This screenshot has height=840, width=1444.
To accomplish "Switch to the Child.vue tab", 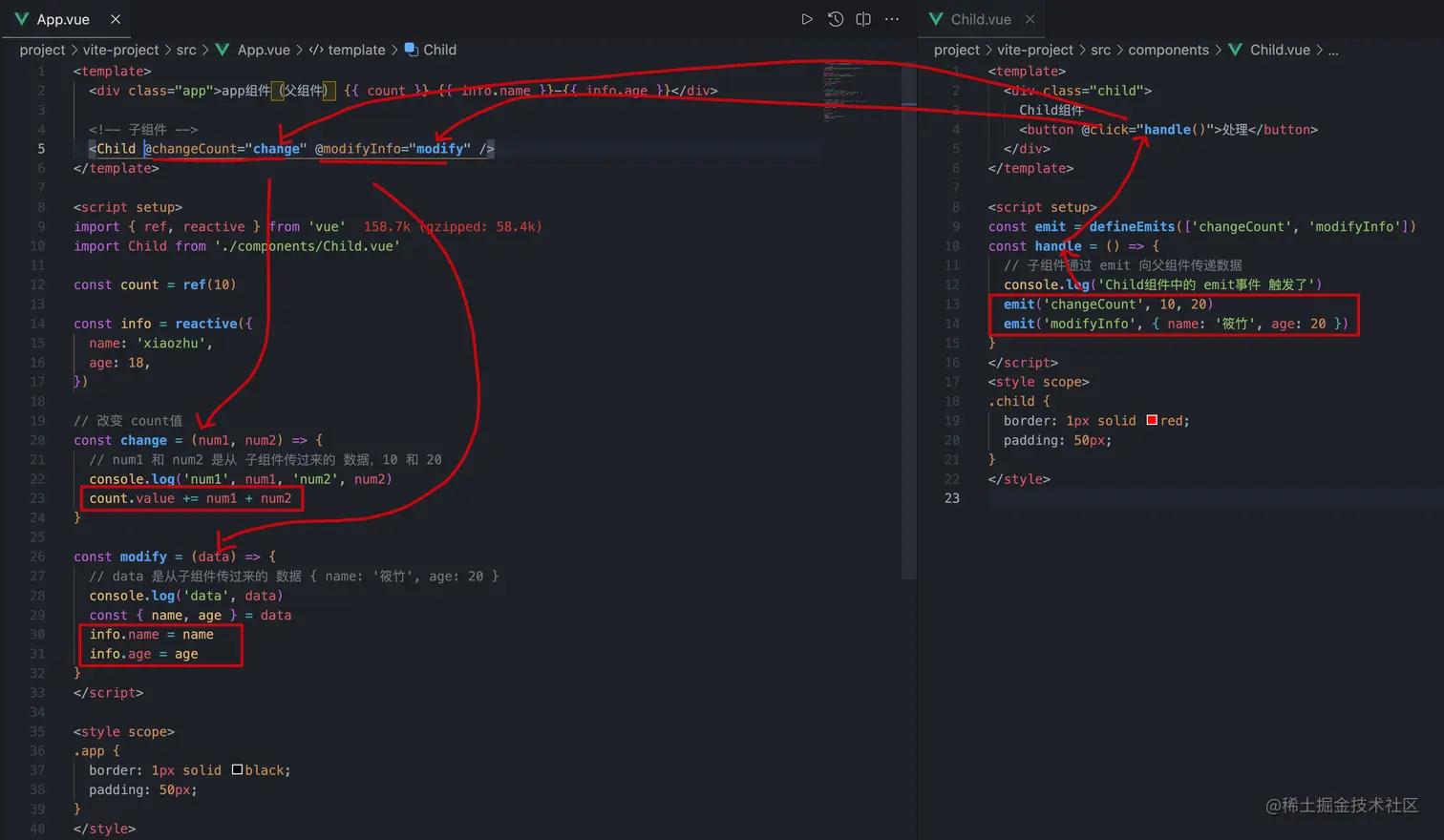I will [x=981, y=19].
